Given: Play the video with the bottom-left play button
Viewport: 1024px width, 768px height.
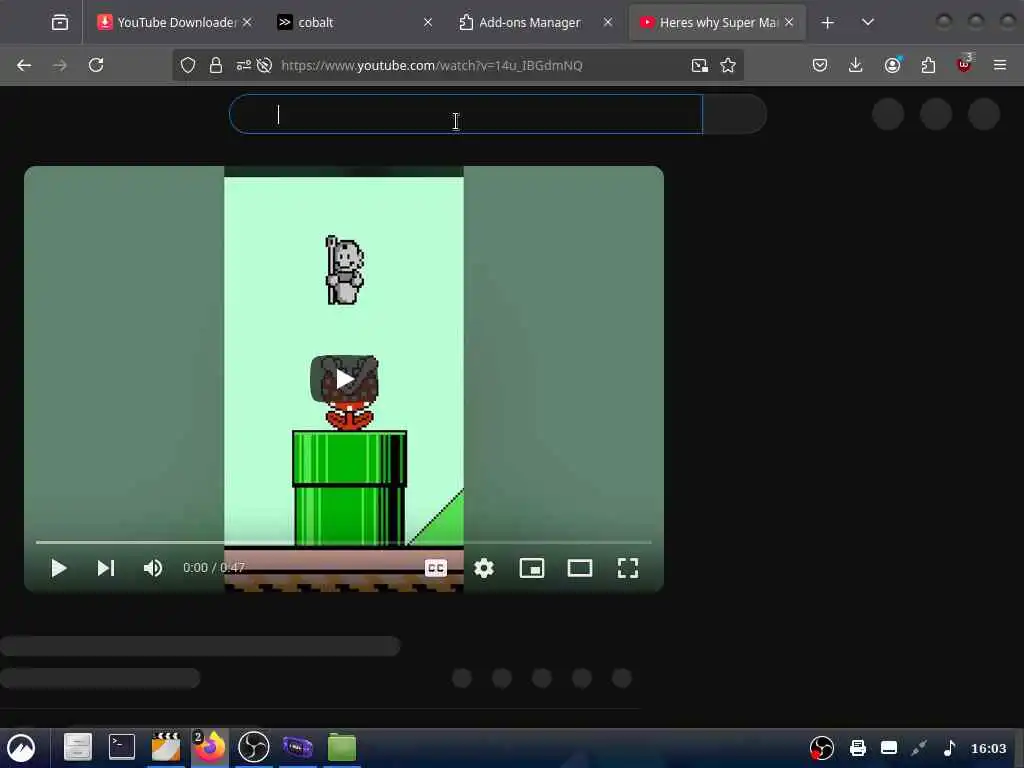Looking at the screenshot, I should pos(58,568).
